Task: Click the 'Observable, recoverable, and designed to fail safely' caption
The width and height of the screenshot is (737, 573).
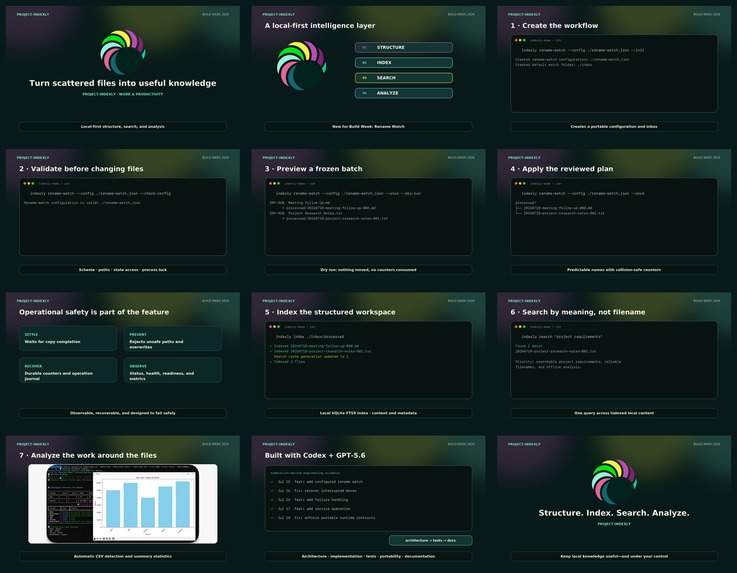Action: (x=123, y=413)
